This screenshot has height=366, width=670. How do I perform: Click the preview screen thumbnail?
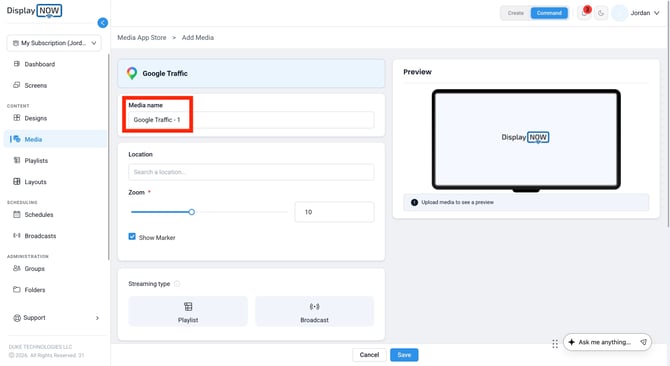click(526, 140)
